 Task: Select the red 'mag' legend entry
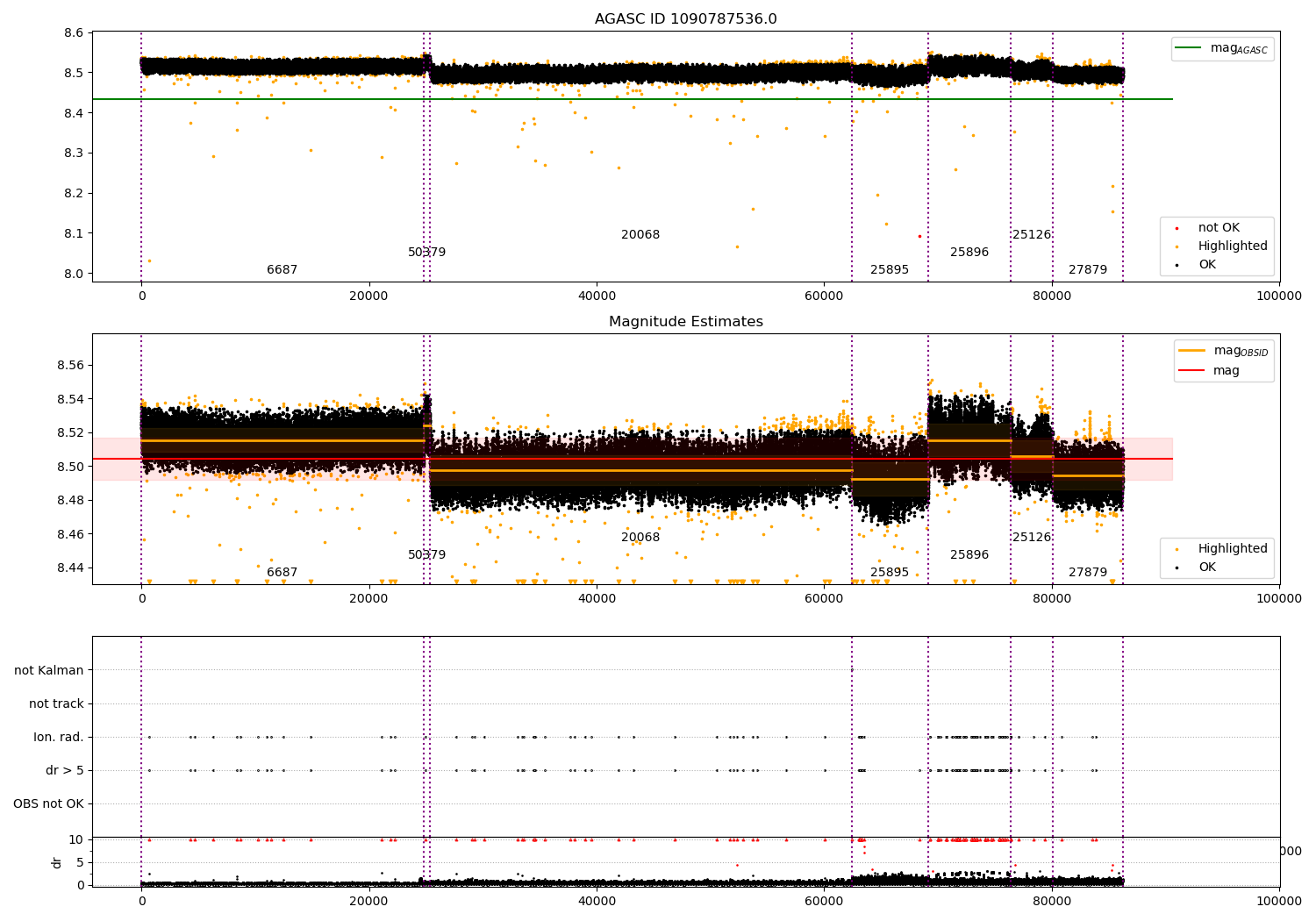click(1209, 371)
